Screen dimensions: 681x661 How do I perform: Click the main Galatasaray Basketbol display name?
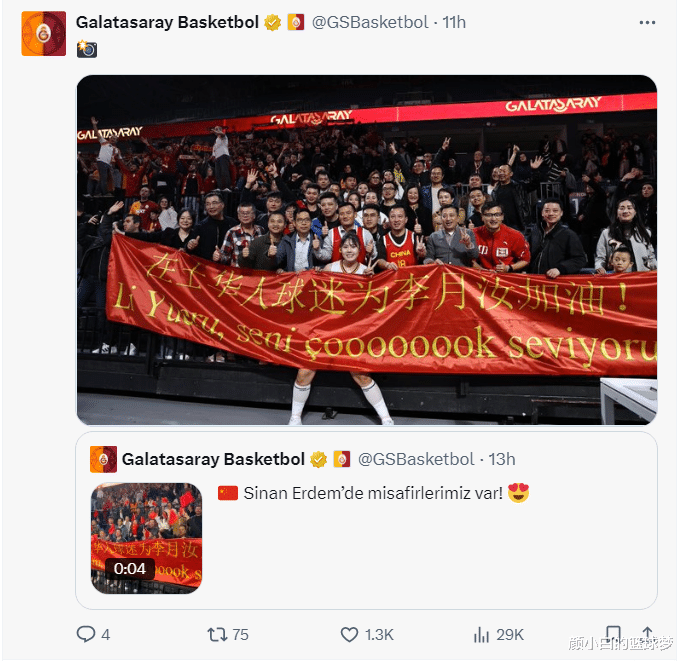pos(167,23)
